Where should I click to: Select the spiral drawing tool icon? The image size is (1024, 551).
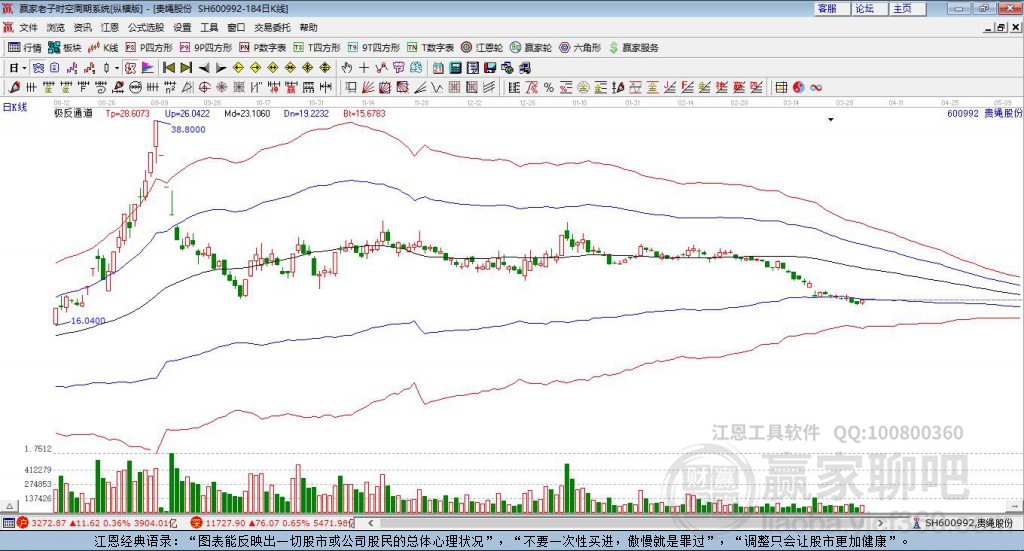point(101,87)
